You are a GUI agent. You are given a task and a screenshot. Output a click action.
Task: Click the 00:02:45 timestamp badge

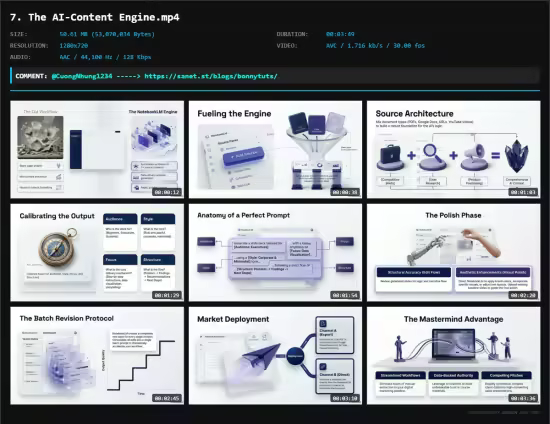point(167,398)
